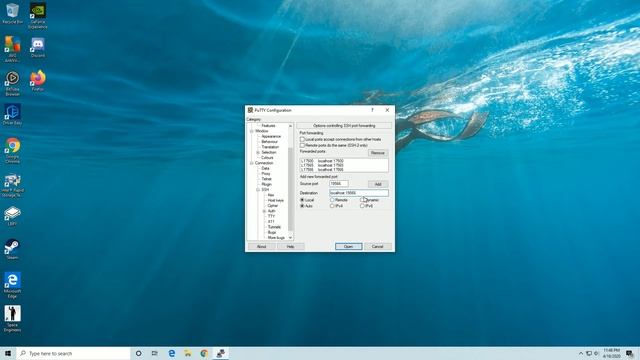Click the Cancel button
640x360 pixels.
pyautogui.click(x=377, y=247)
